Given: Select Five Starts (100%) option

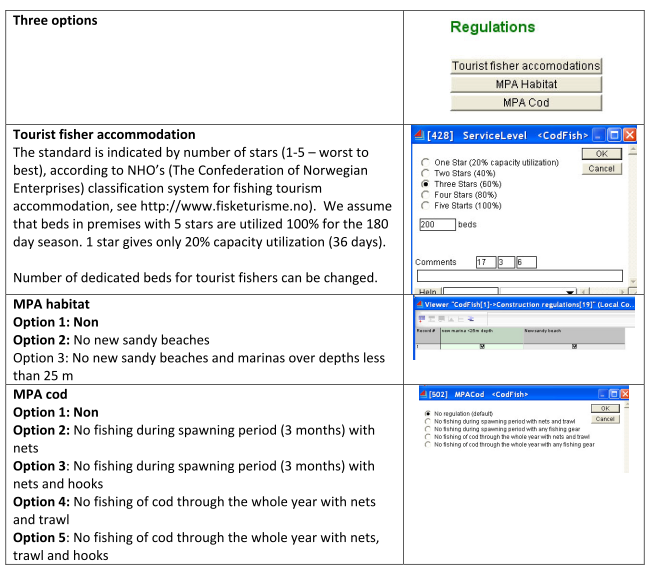Looking at the screenshot, I should [425, 206].
